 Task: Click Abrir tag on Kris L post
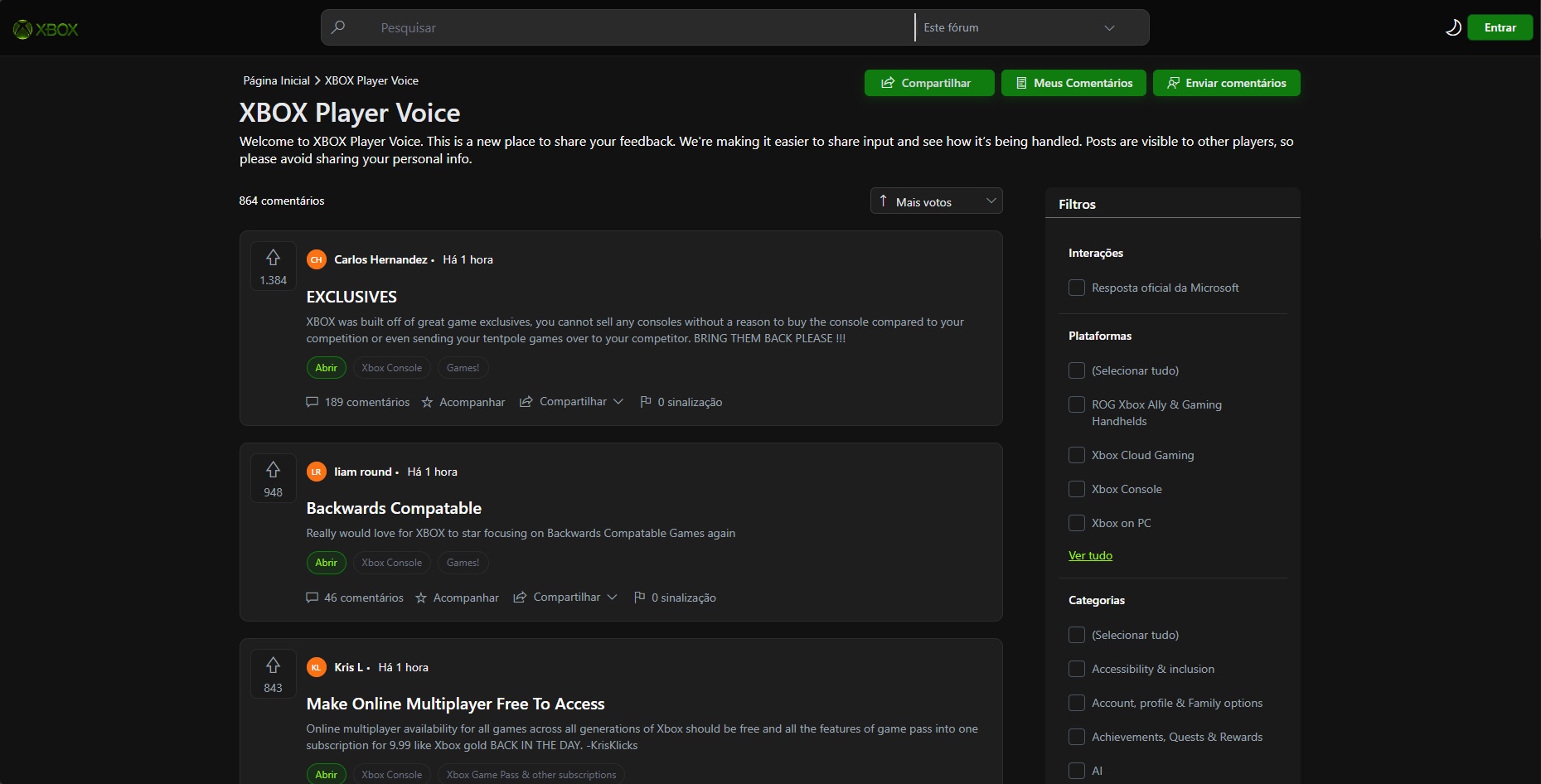tap(326, 775)
